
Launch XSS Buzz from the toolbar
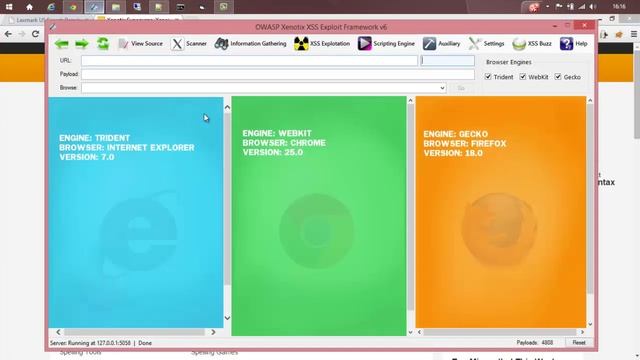pyautogui.click(x=532, y=43)
